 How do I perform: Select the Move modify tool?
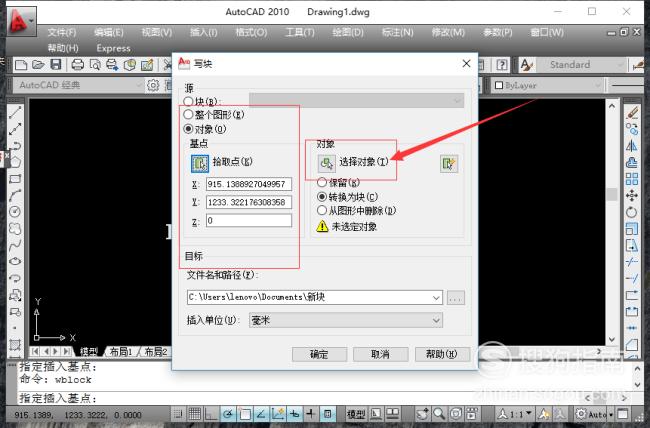(x=632, y=195)
